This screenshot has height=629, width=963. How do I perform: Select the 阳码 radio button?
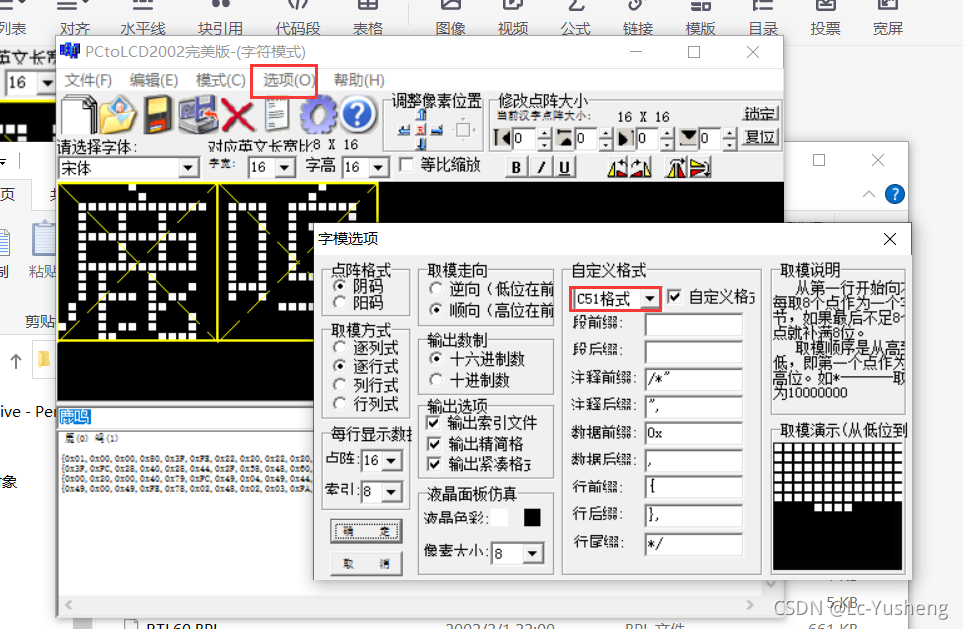[339, 302]
